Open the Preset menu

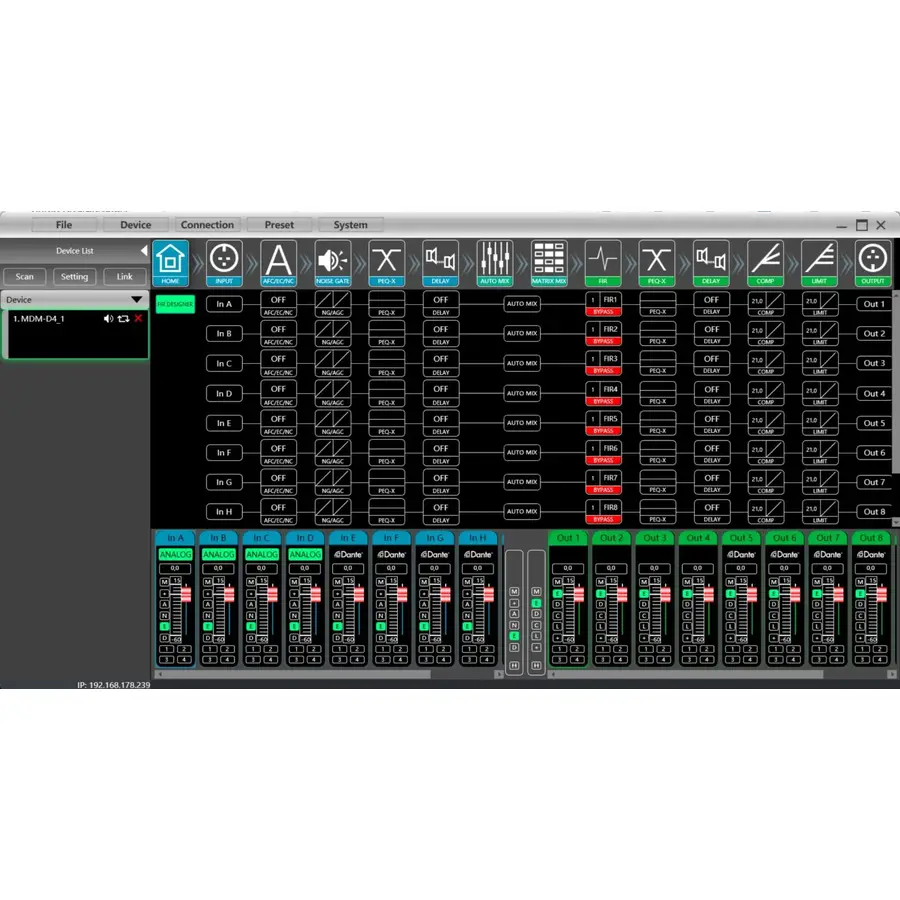click(279, 225)
